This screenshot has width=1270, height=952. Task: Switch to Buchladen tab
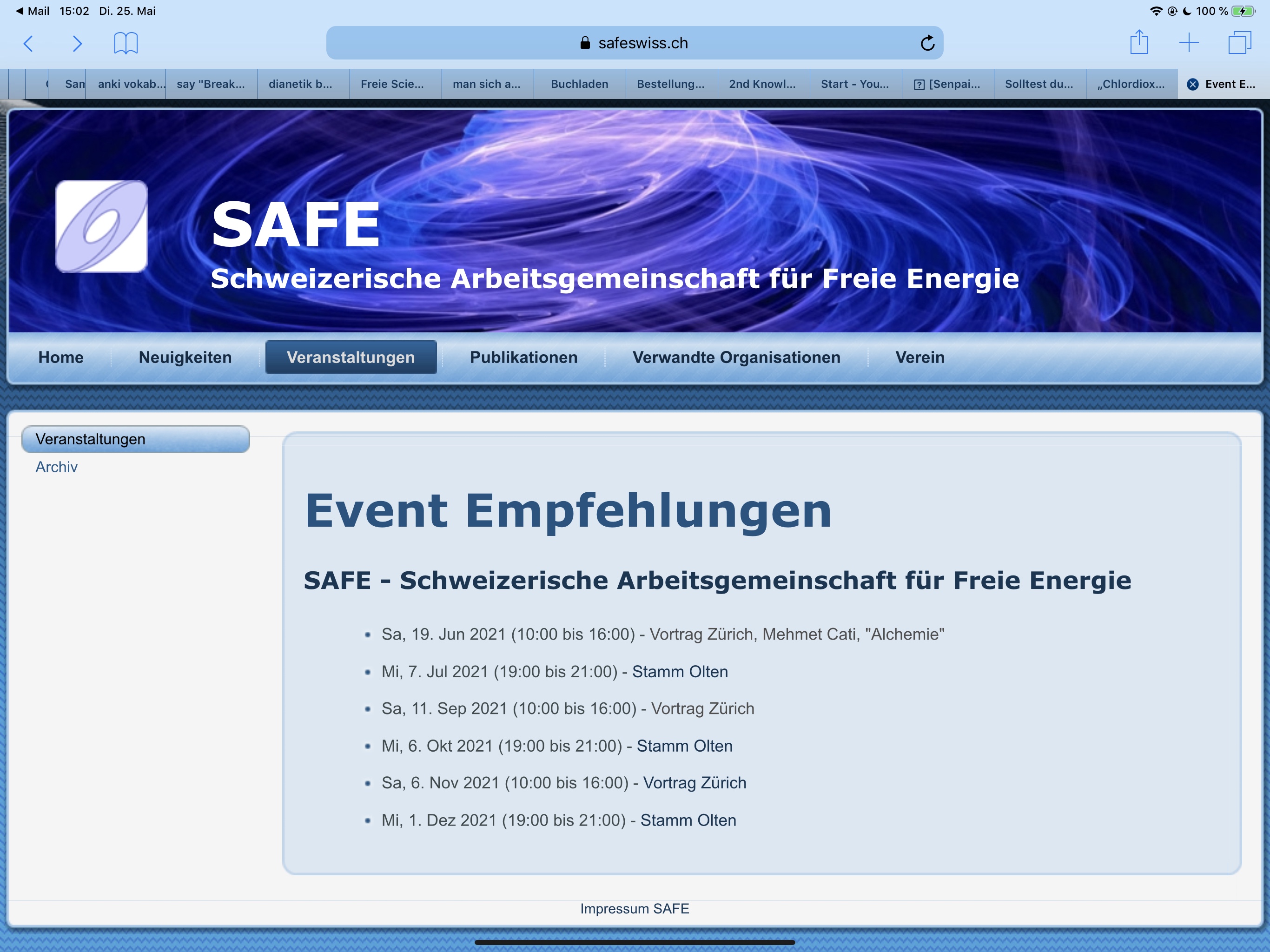(x=579, y=85)
